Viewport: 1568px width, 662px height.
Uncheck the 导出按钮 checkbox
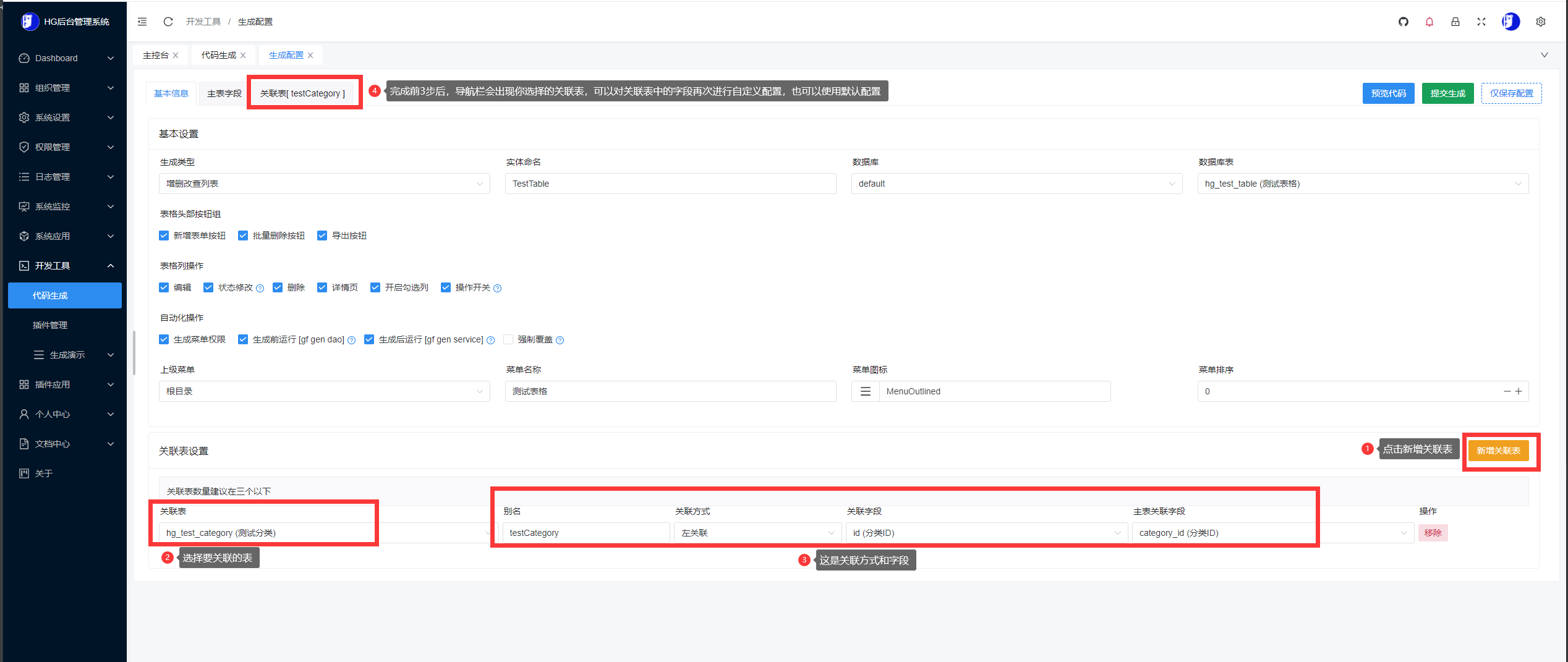point(322,236)
